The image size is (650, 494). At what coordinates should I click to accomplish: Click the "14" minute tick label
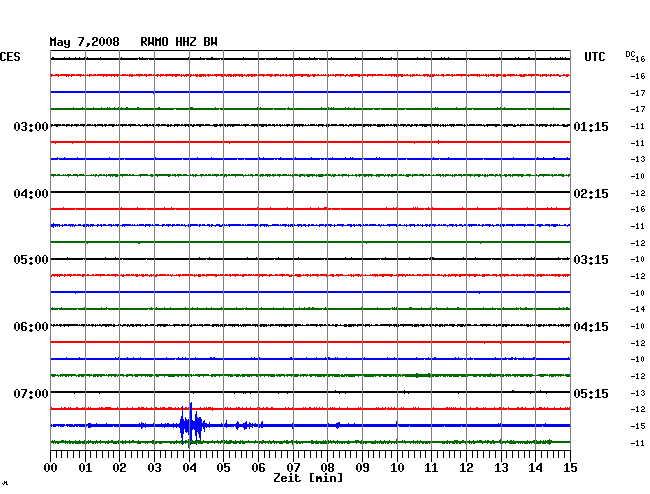(535, 468)
